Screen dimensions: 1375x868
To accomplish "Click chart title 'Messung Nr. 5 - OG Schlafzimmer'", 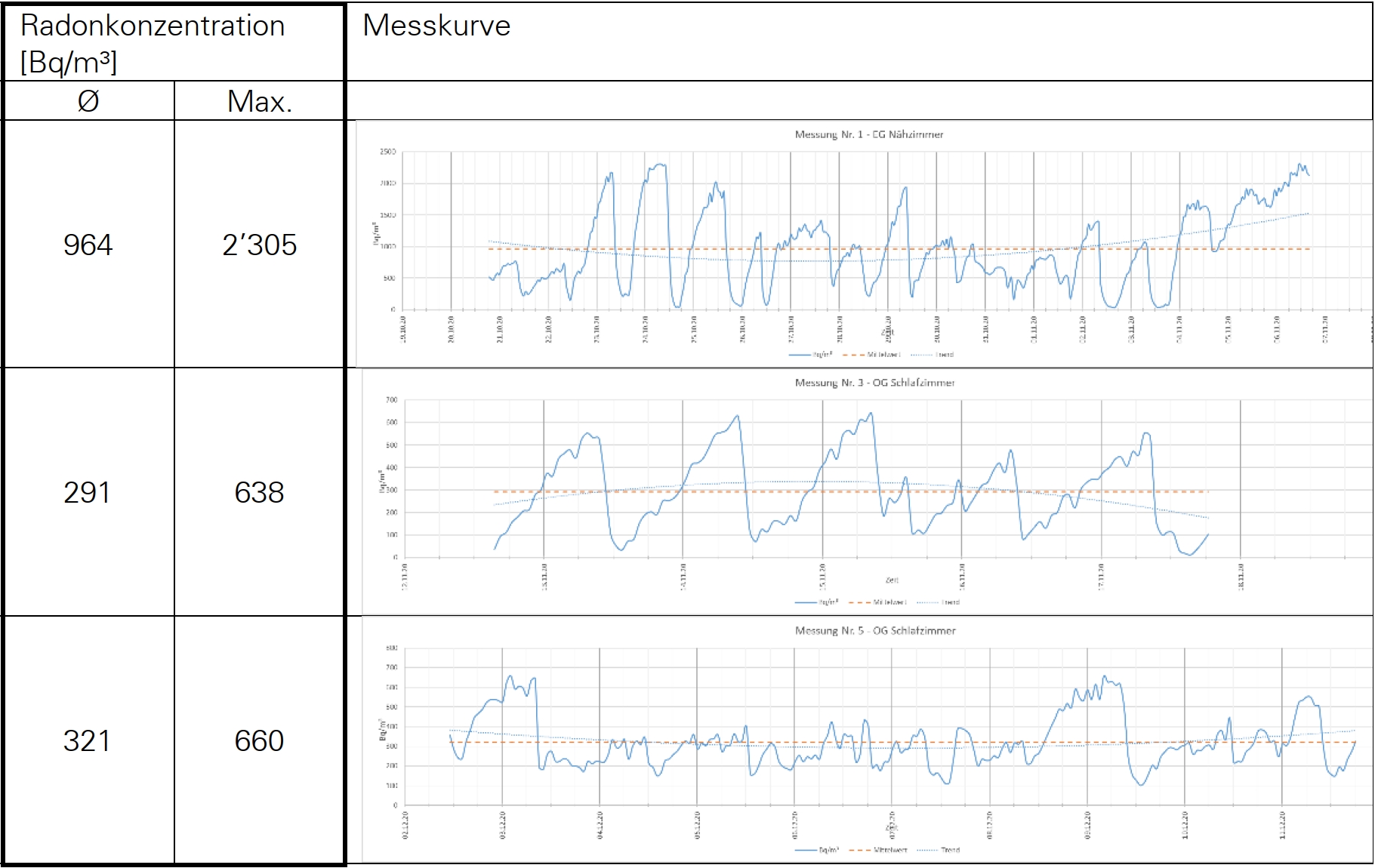I will 875,630.
